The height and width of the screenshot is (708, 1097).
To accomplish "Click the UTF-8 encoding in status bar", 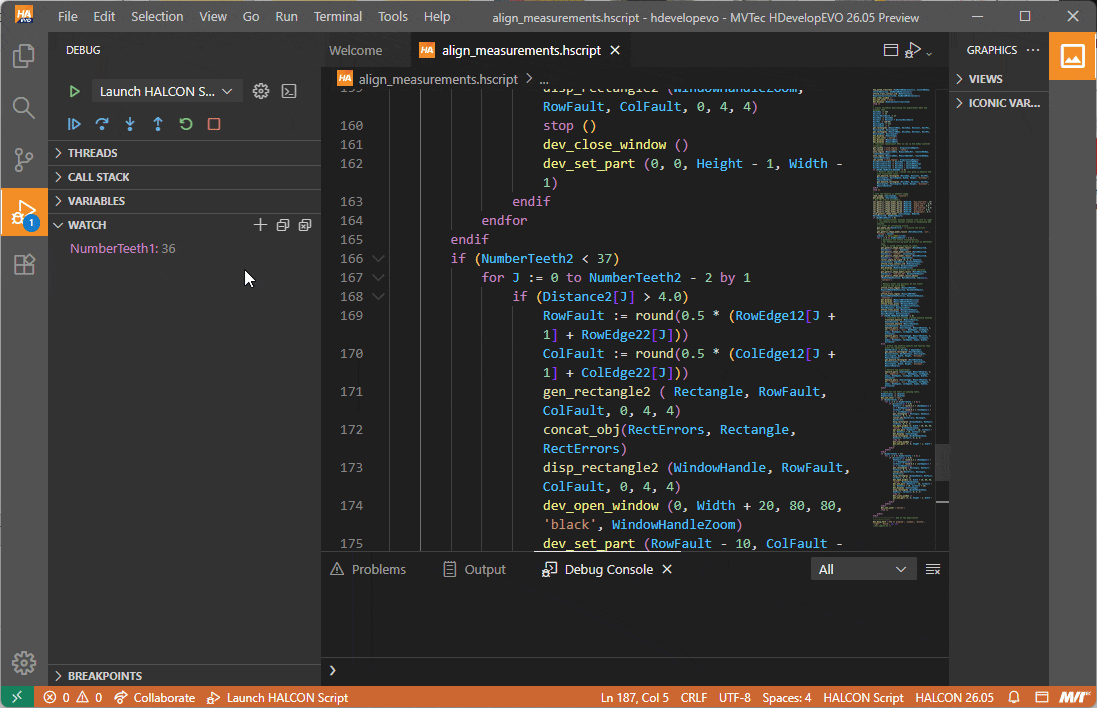I will [734, 697].
